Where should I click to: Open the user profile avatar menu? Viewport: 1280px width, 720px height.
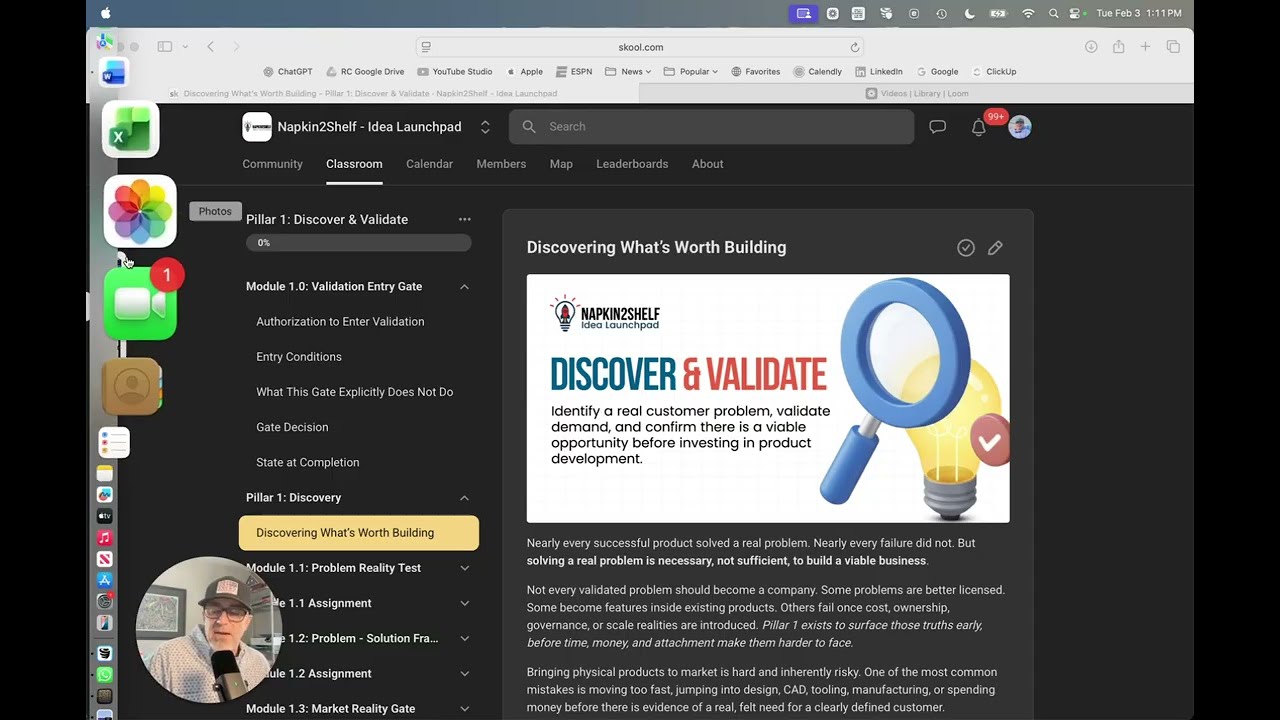[1019, 127]
